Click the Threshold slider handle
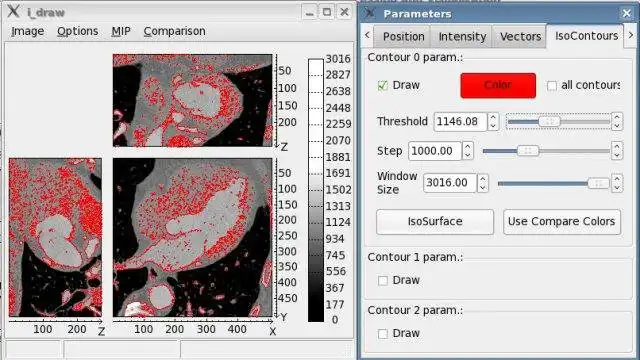 pyautogui.click(x=549, y=122)
